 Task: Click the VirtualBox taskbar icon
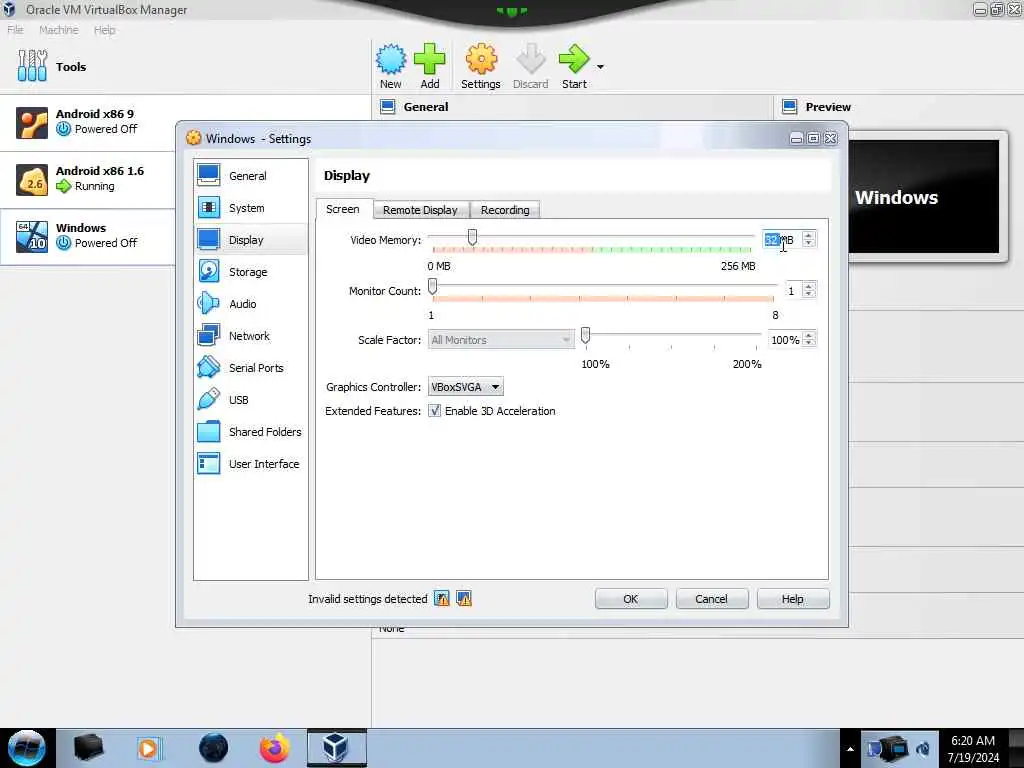(x=336, y=748)
